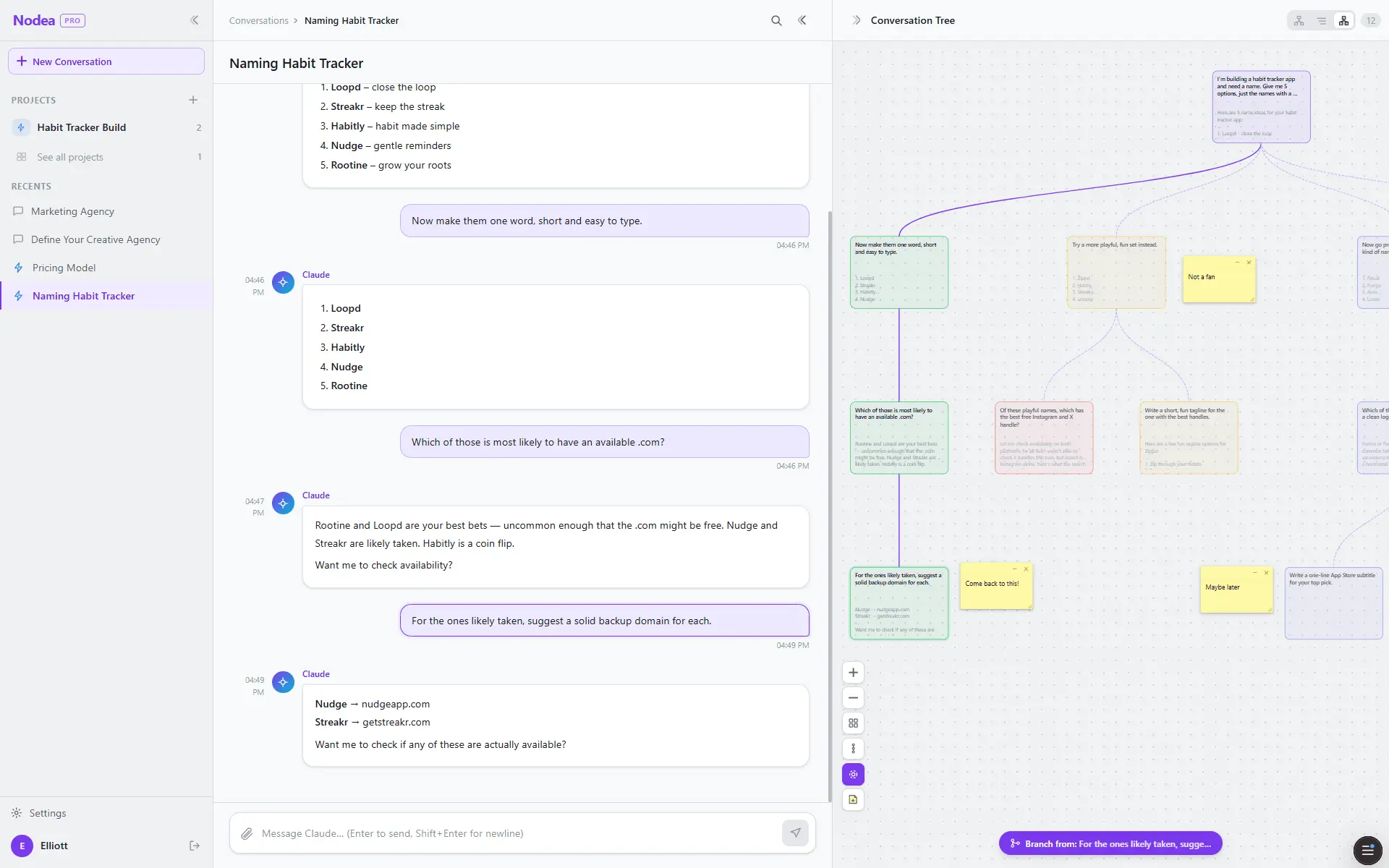Collapse the Conversation Tree panel chevron
Viewport: 1389px width, 868px height.
857,20
